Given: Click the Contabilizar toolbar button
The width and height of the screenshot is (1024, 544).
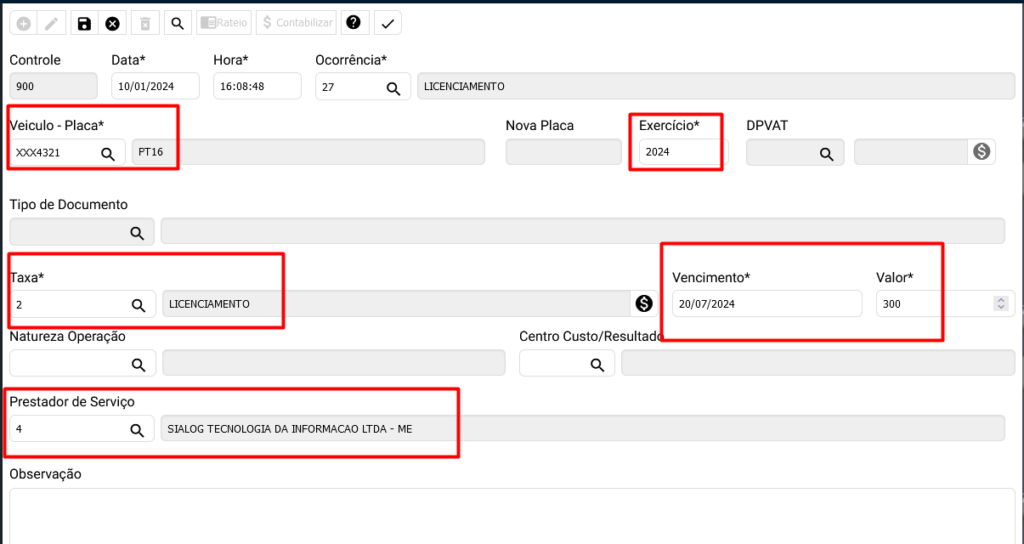Looking at the screenshot, I should pos(296,23).
